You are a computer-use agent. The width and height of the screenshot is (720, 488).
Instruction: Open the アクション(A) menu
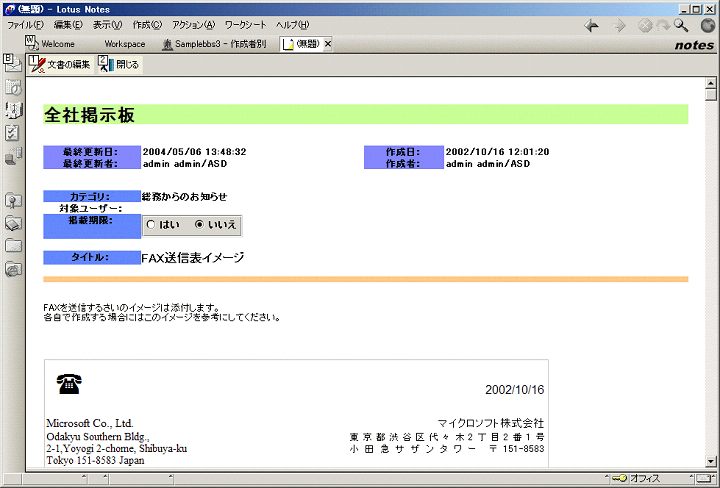[x=193, y=25]
